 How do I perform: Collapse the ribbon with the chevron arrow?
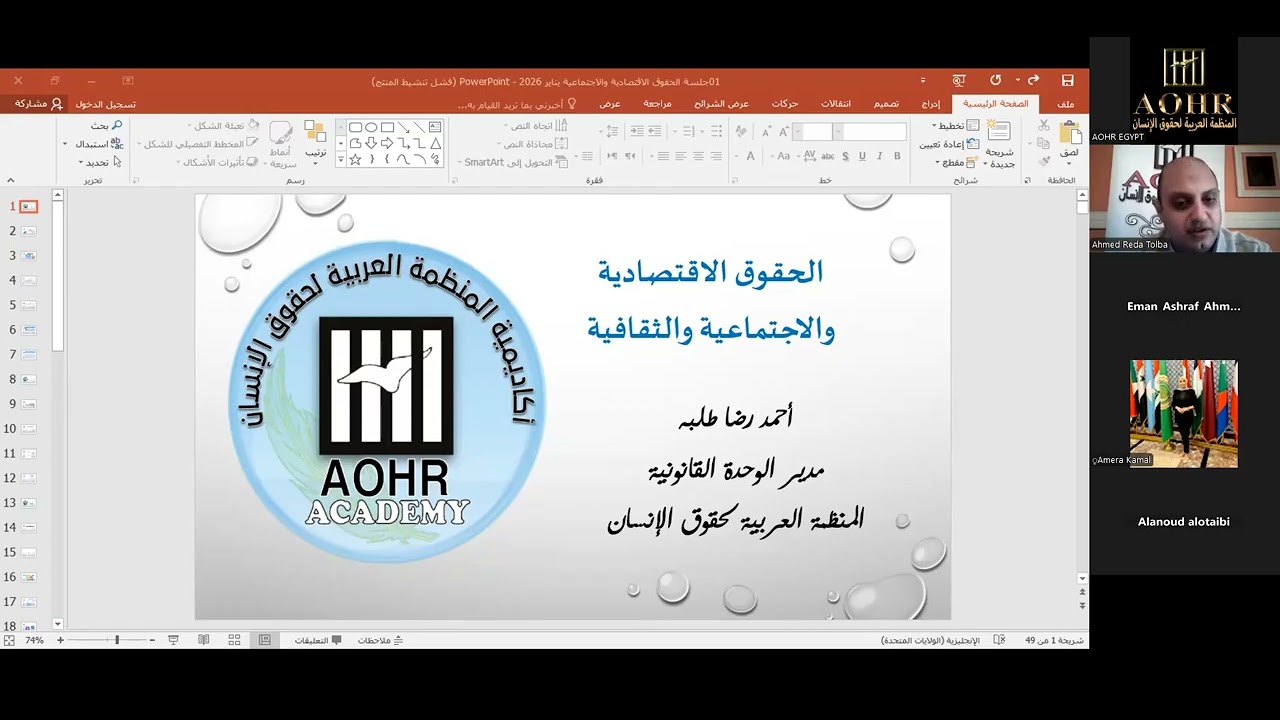pyautogui.click(x=10, y=181)
